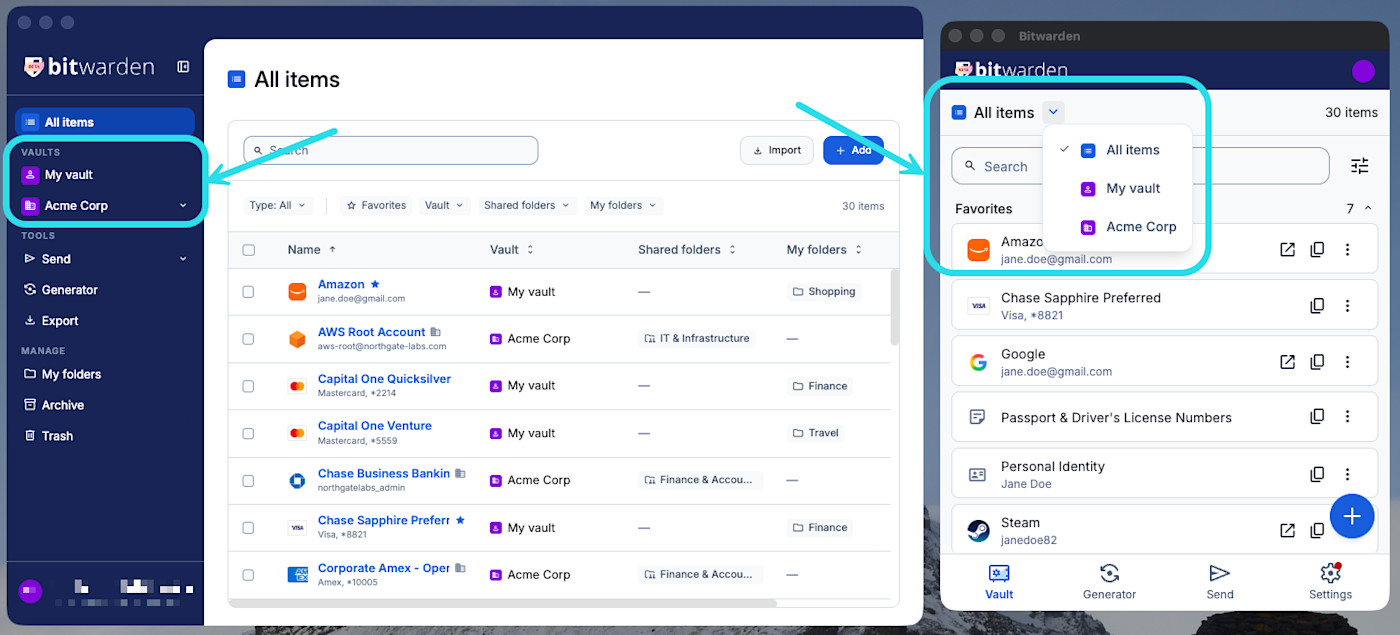Open filter sliders icon beside extension search
This screenshot has height=635, width=1400.
[x=1360, y=166]
